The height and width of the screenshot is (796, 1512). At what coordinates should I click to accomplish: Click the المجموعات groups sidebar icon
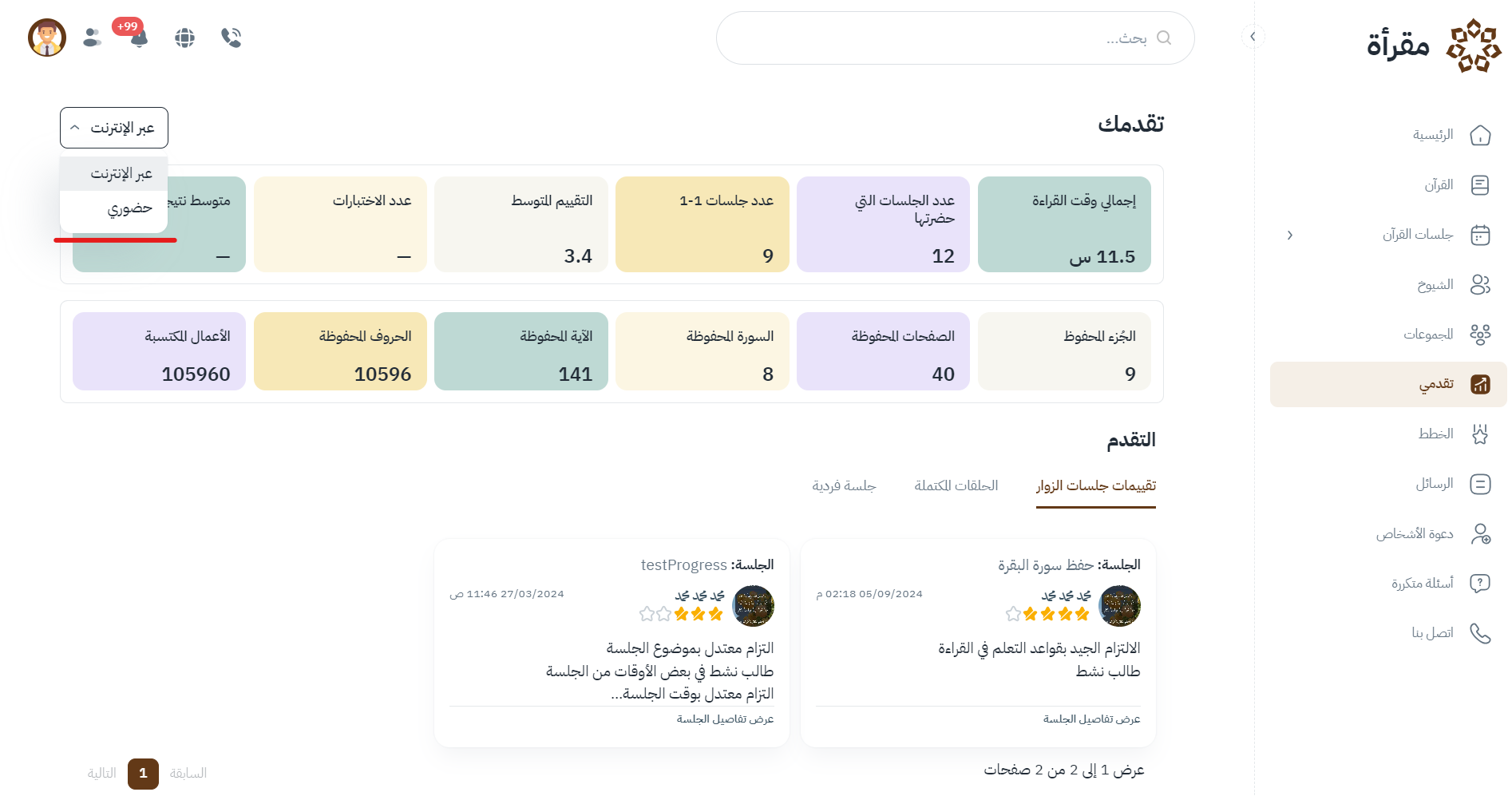pyautogui.click(x=1480, y=335)
